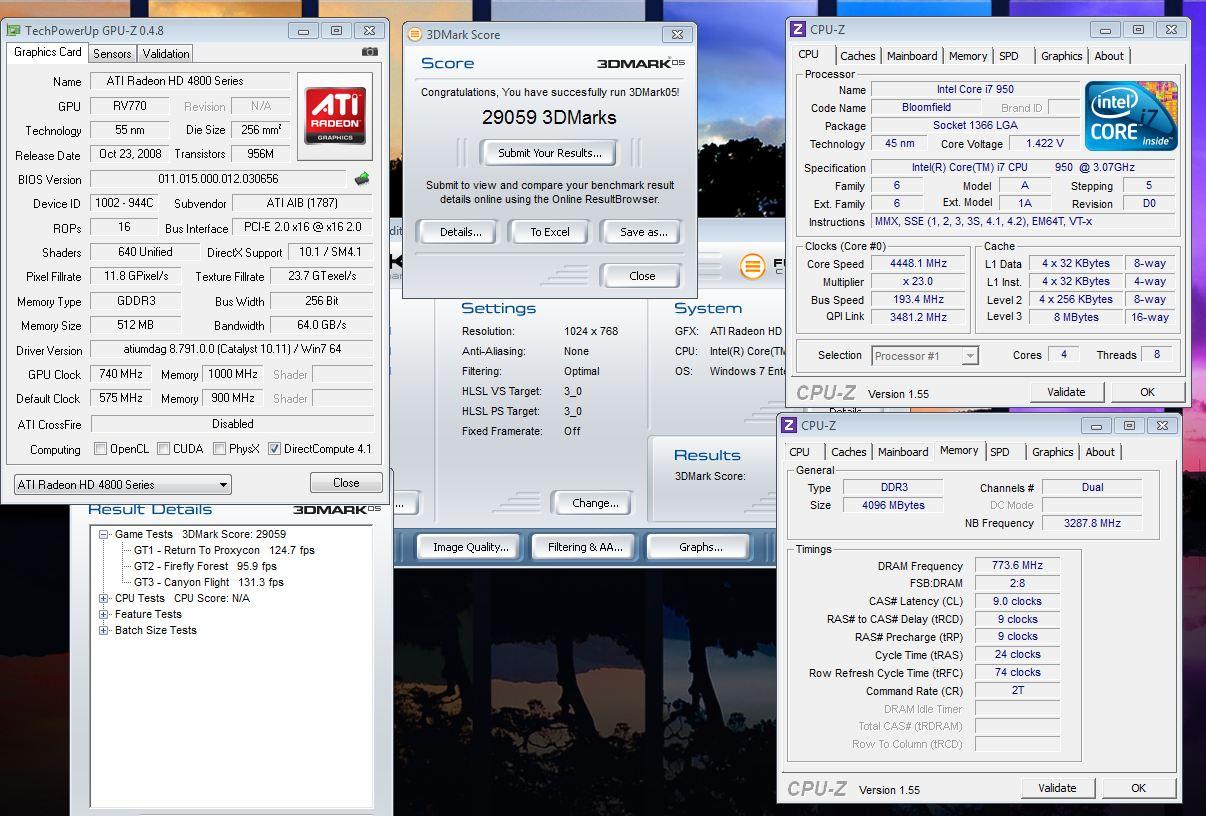Expand the CPU Tests tree node
1206x816 pixels.
pyautogui.click(x=104, y=598)
